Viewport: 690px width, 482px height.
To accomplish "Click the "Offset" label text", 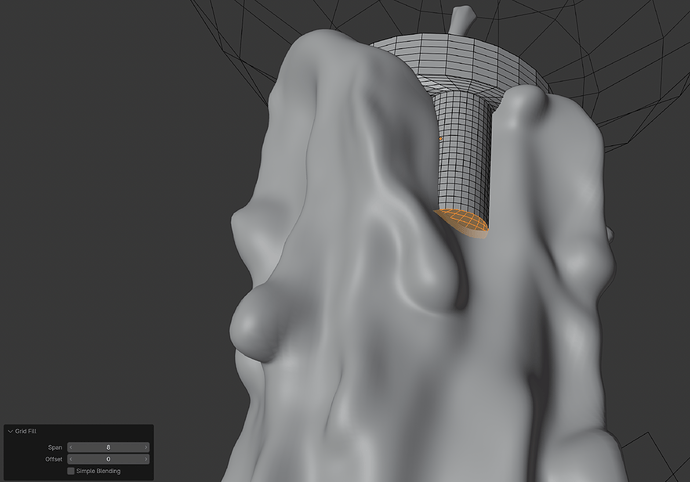I will 54,459.
